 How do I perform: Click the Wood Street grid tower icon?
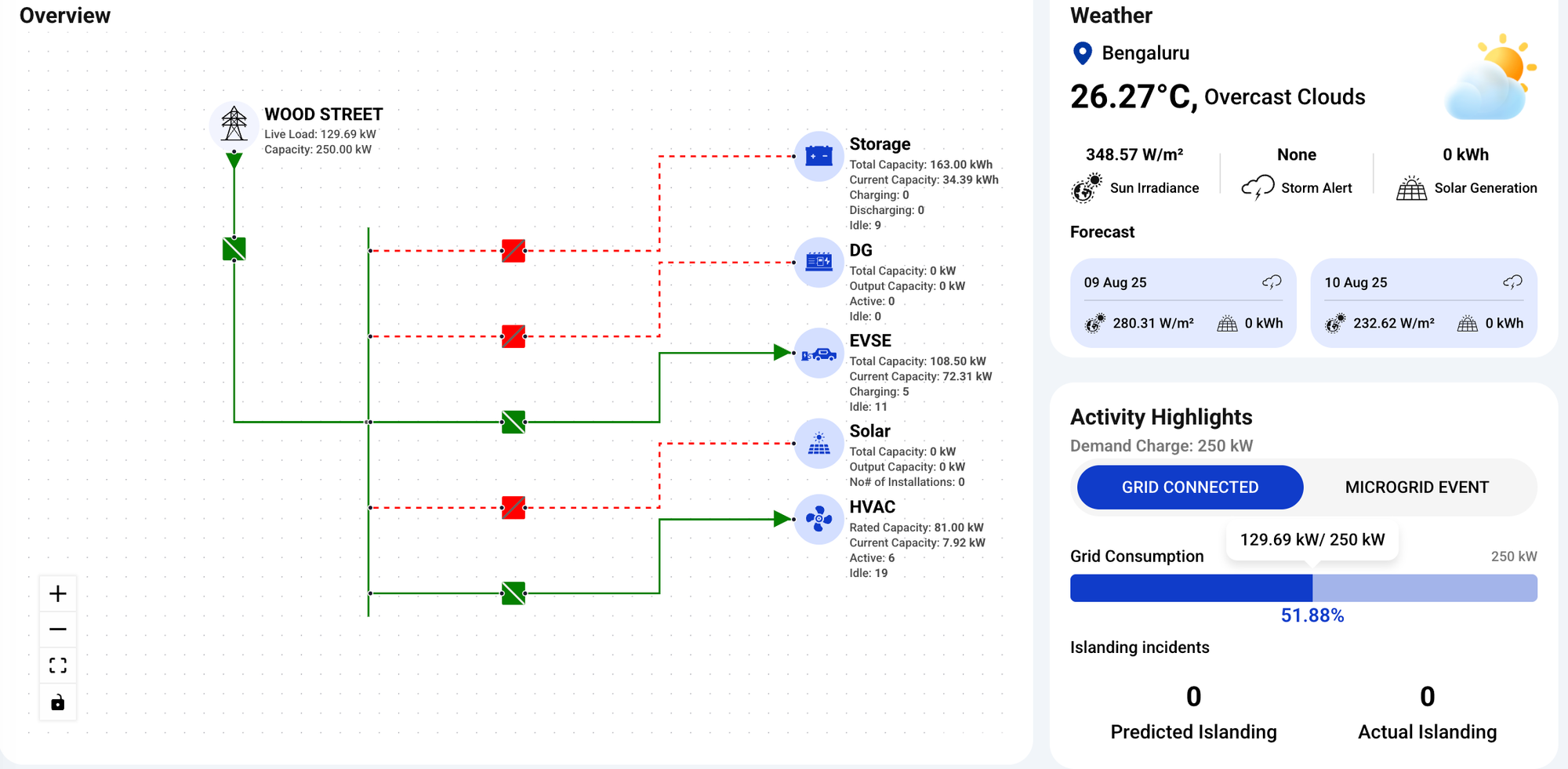click(234, 125)
